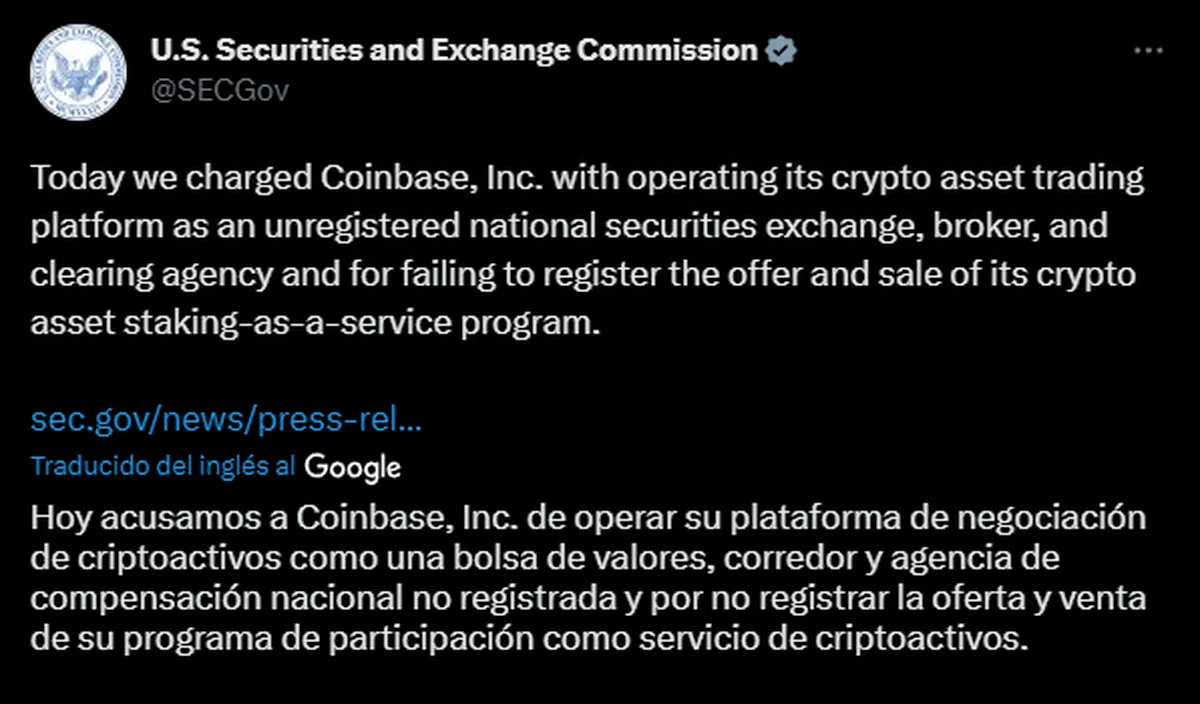Click the @SECGov handle
The width and height of the screenshot is (1200, 704).
pos(219,91)
